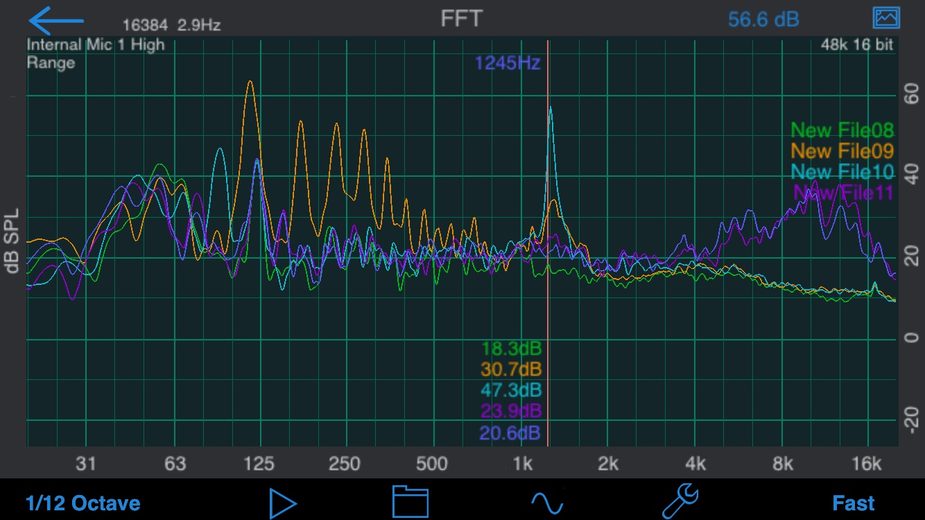Select the New File08 legend entry

tap(842, 130)
